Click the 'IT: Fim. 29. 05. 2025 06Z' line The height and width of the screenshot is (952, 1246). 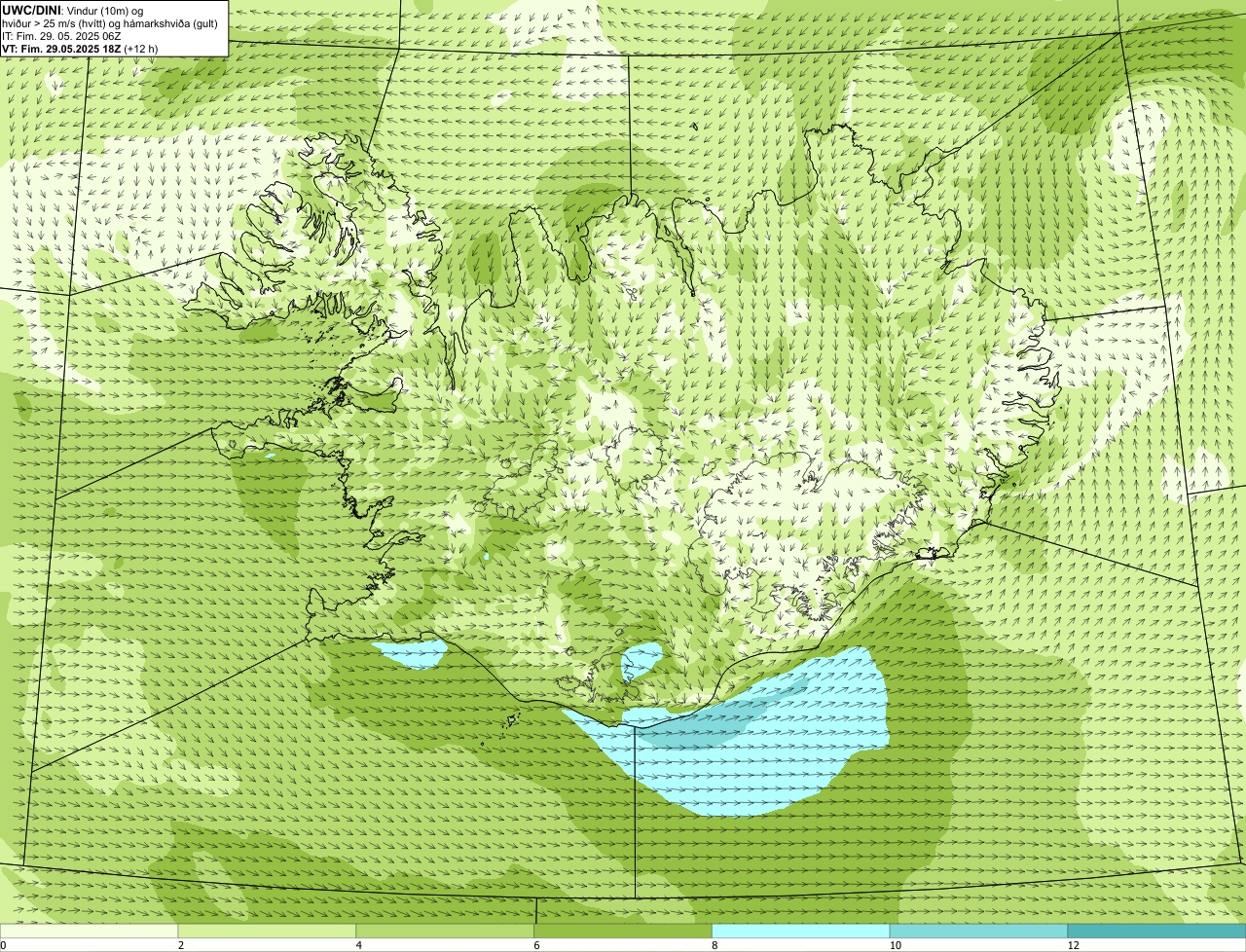click(61, 35)
